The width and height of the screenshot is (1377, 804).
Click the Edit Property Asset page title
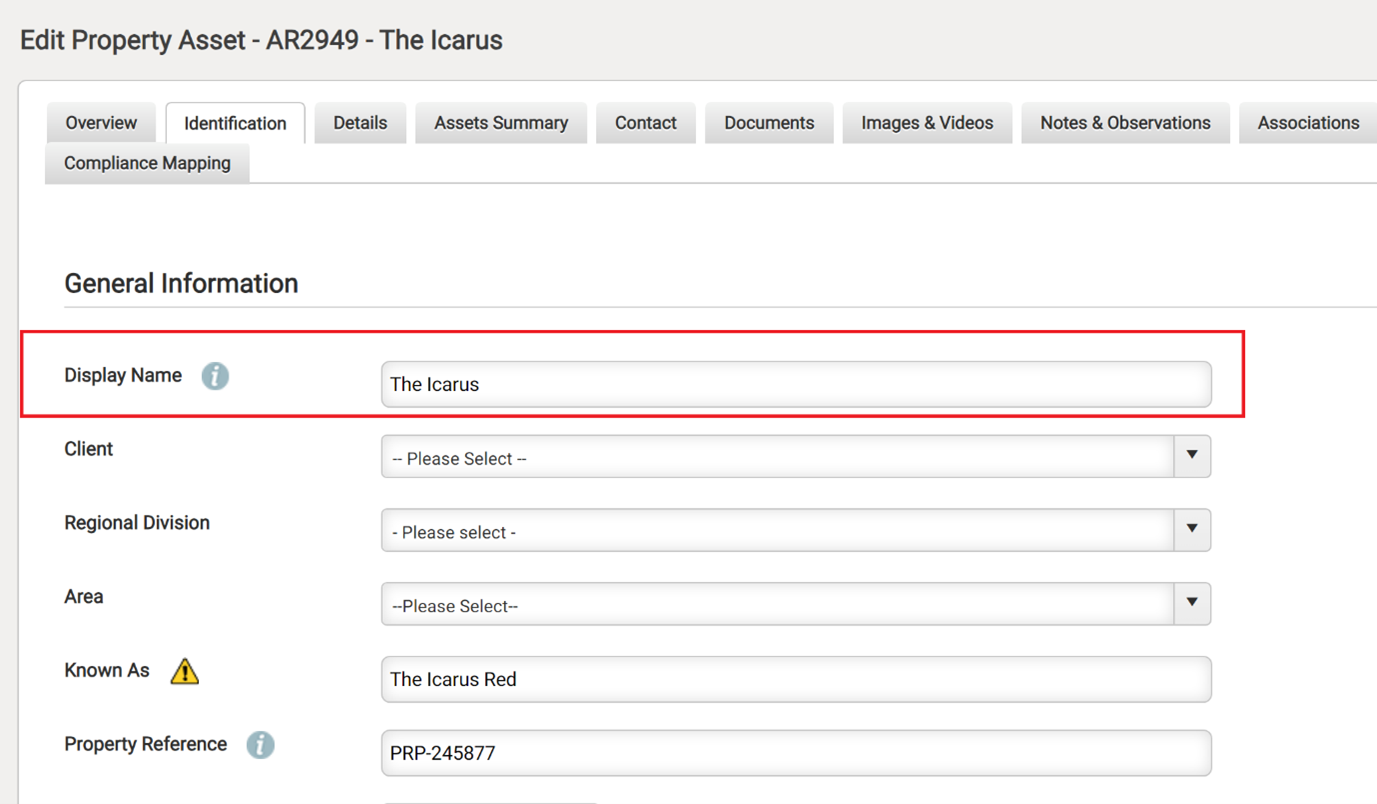click(x=261, y=40)
